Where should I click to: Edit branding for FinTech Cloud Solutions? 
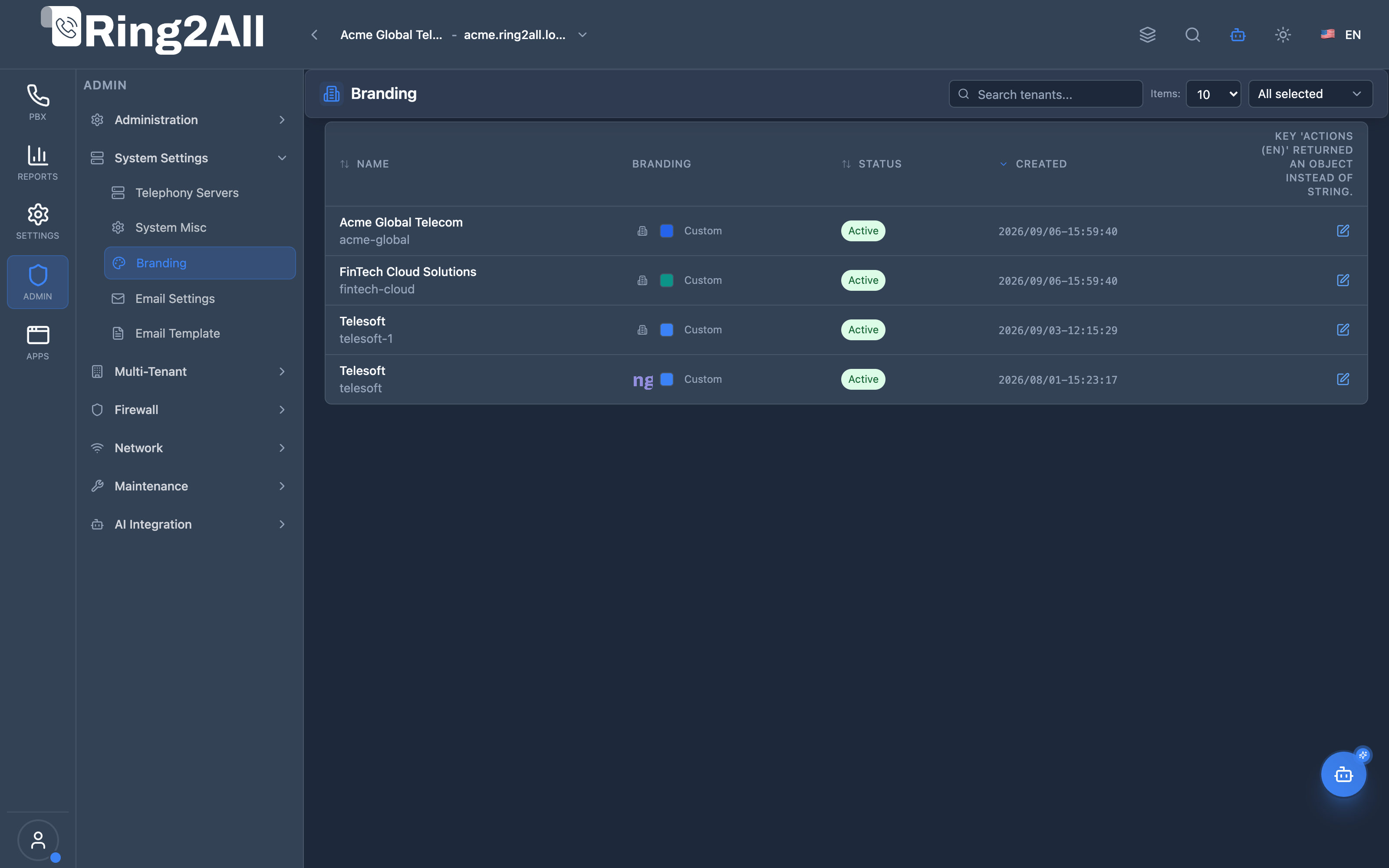coord(1343,280)
